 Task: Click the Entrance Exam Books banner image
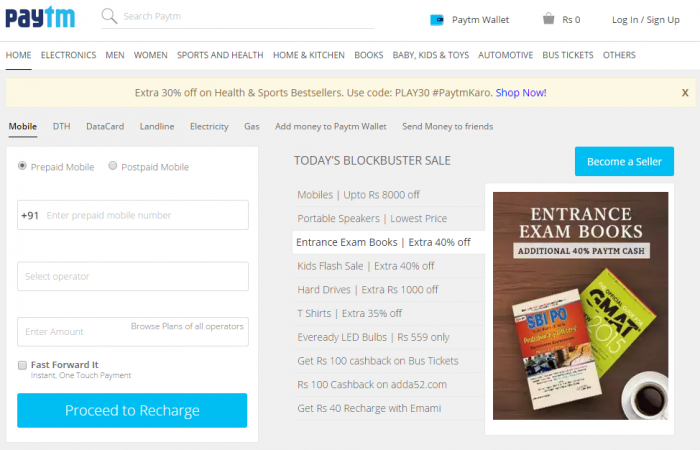click(x=580, y=305)
